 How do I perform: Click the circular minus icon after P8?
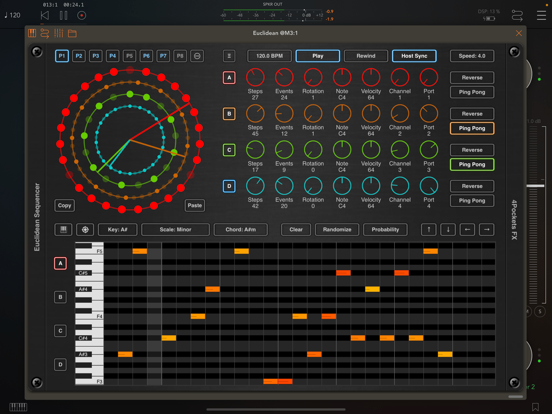(x=197, y=56)
